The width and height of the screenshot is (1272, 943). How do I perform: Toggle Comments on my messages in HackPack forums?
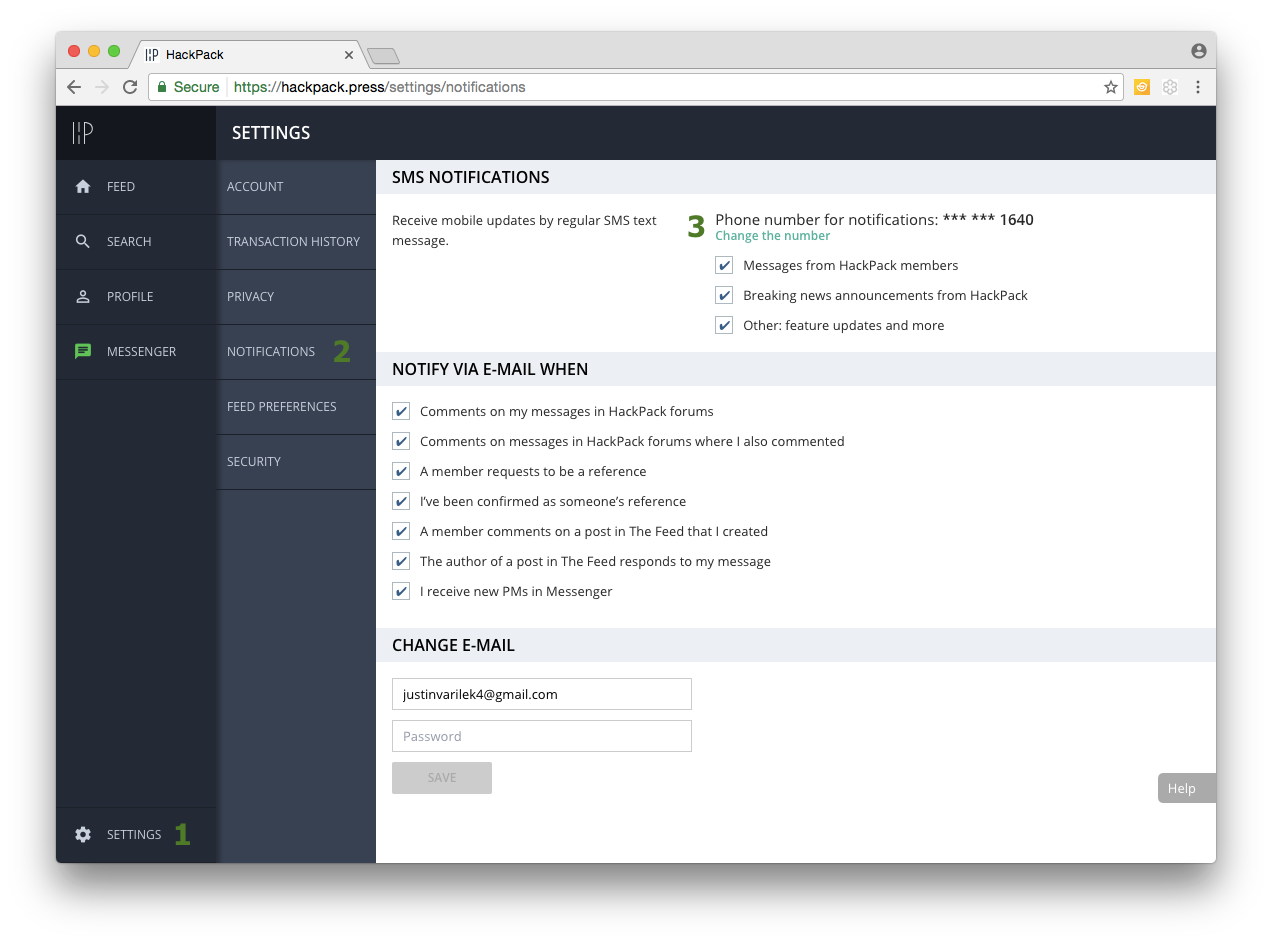pos(401,412)
